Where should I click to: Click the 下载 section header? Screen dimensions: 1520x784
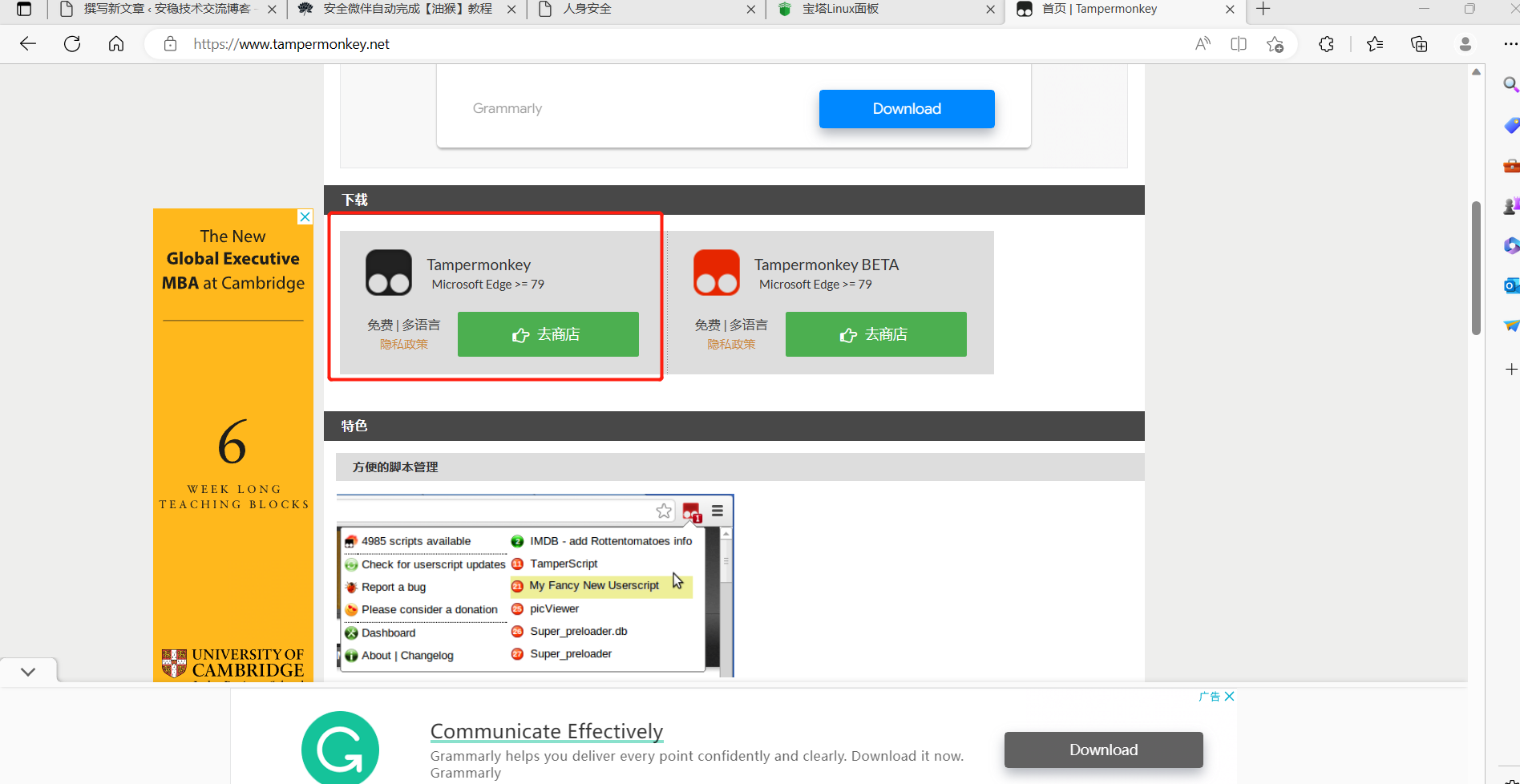click(x=734, y=200)
